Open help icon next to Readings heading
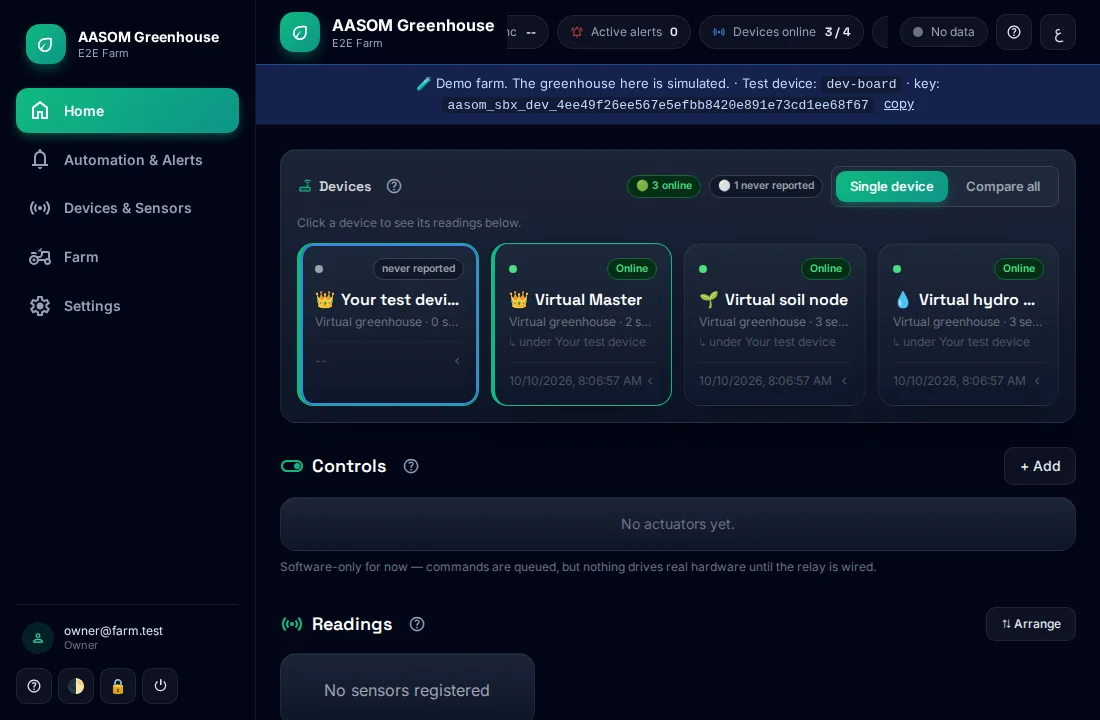This screenshot has width=1100, height=720. coord(417,624)
